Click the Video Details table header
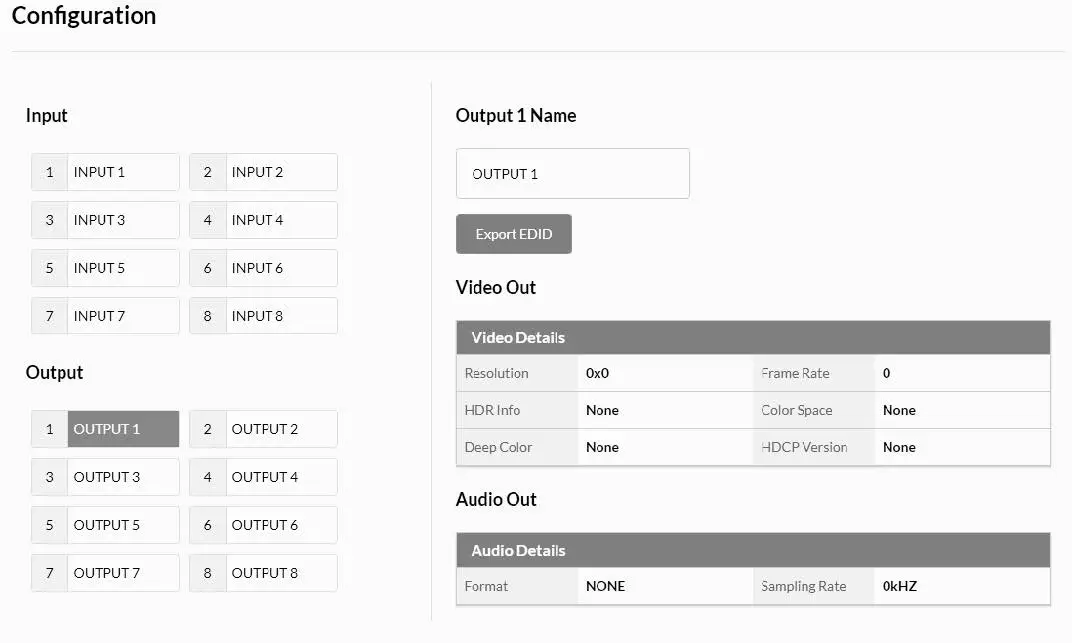Screen dimensions: 1072x643 pyautogui.click(x=752, y=338)
